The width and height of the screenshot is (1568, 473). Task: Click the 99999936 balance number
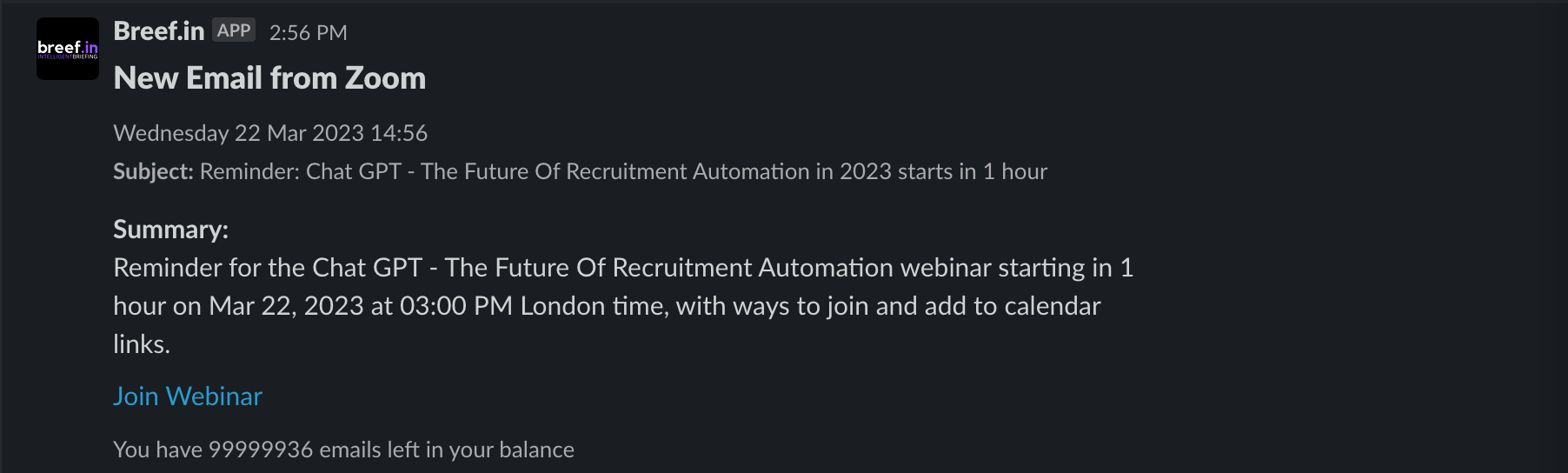point(261,450)
